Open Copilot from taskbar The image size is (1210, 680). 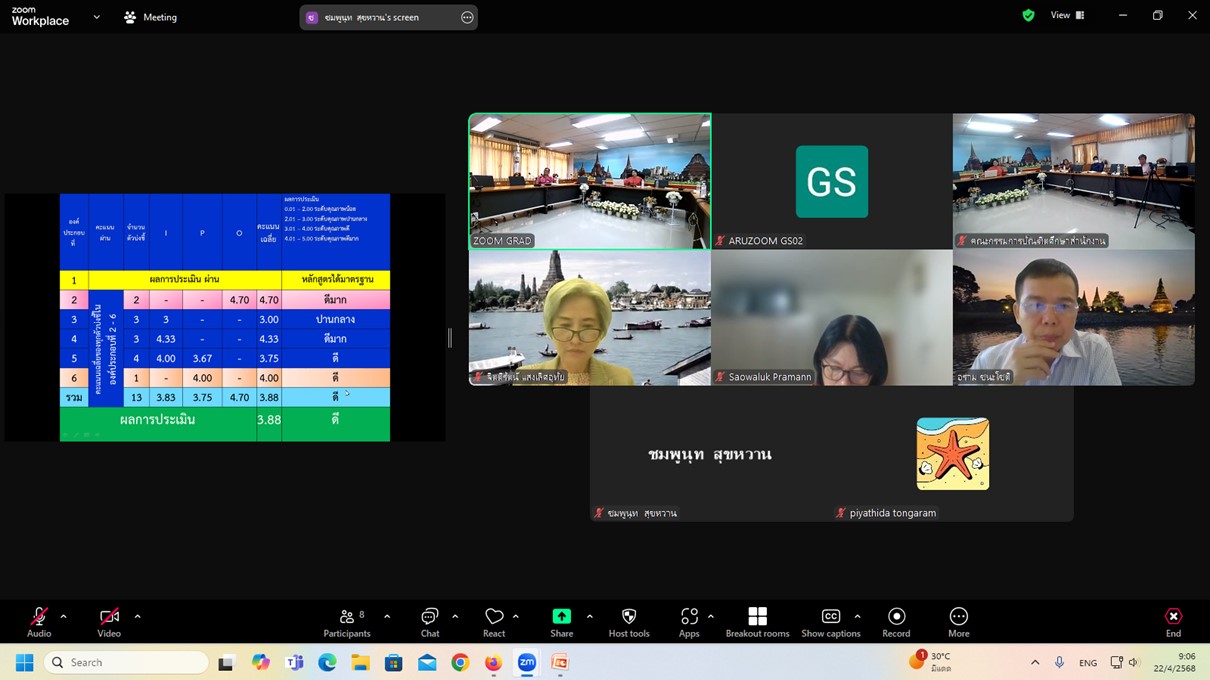(x=261, y=662)
